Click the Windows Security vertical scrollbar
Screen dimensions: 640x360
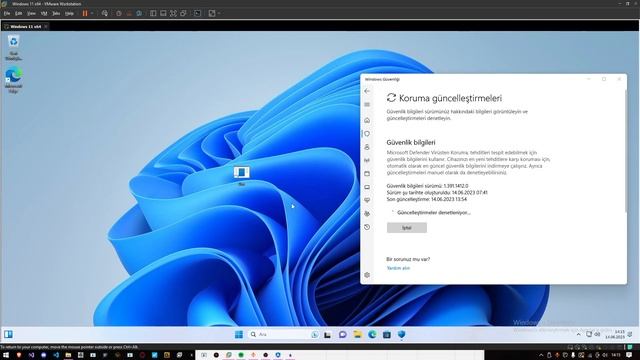tap(625, 151)
